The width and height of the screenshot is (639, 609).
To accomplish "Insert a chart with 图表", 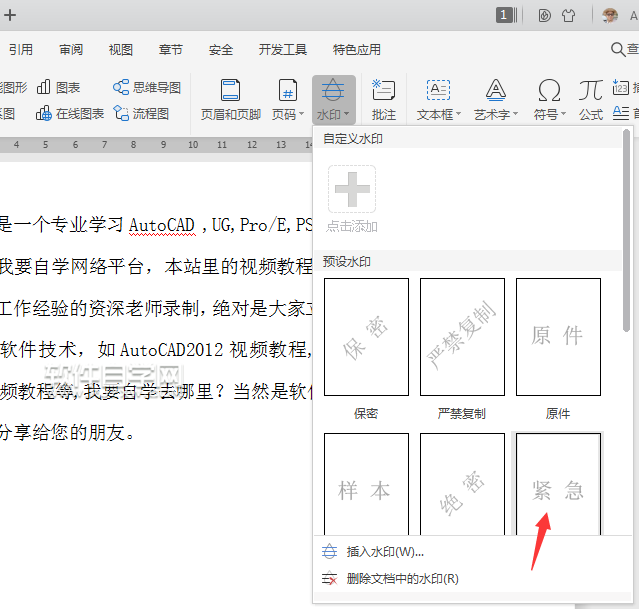I will [59, 87].
